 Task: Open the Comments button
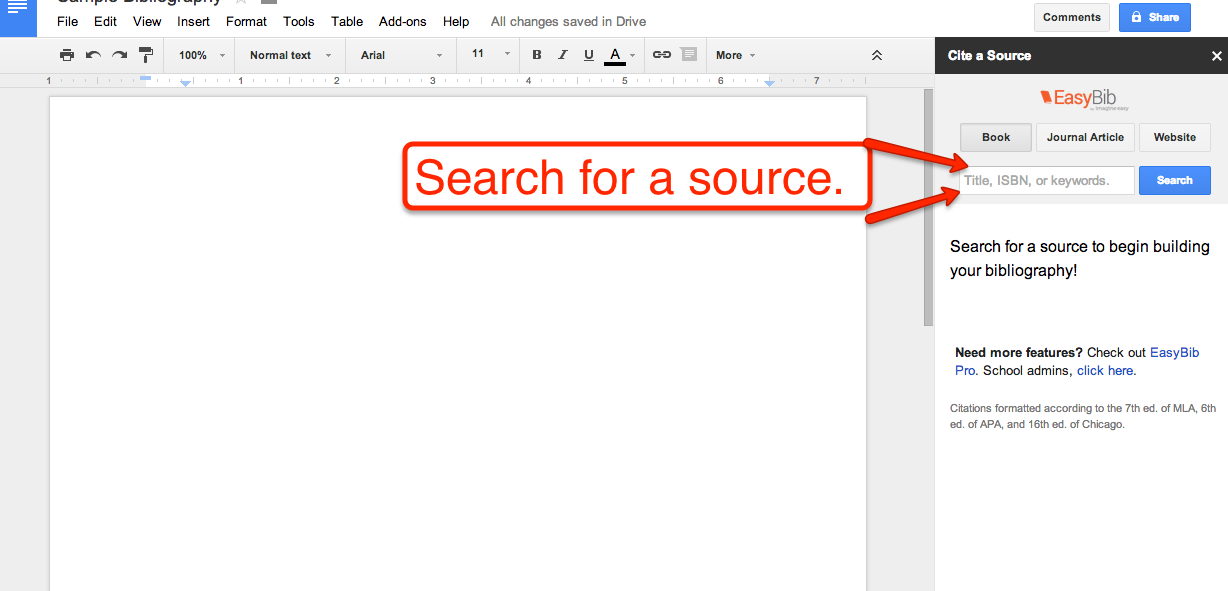1072,17
